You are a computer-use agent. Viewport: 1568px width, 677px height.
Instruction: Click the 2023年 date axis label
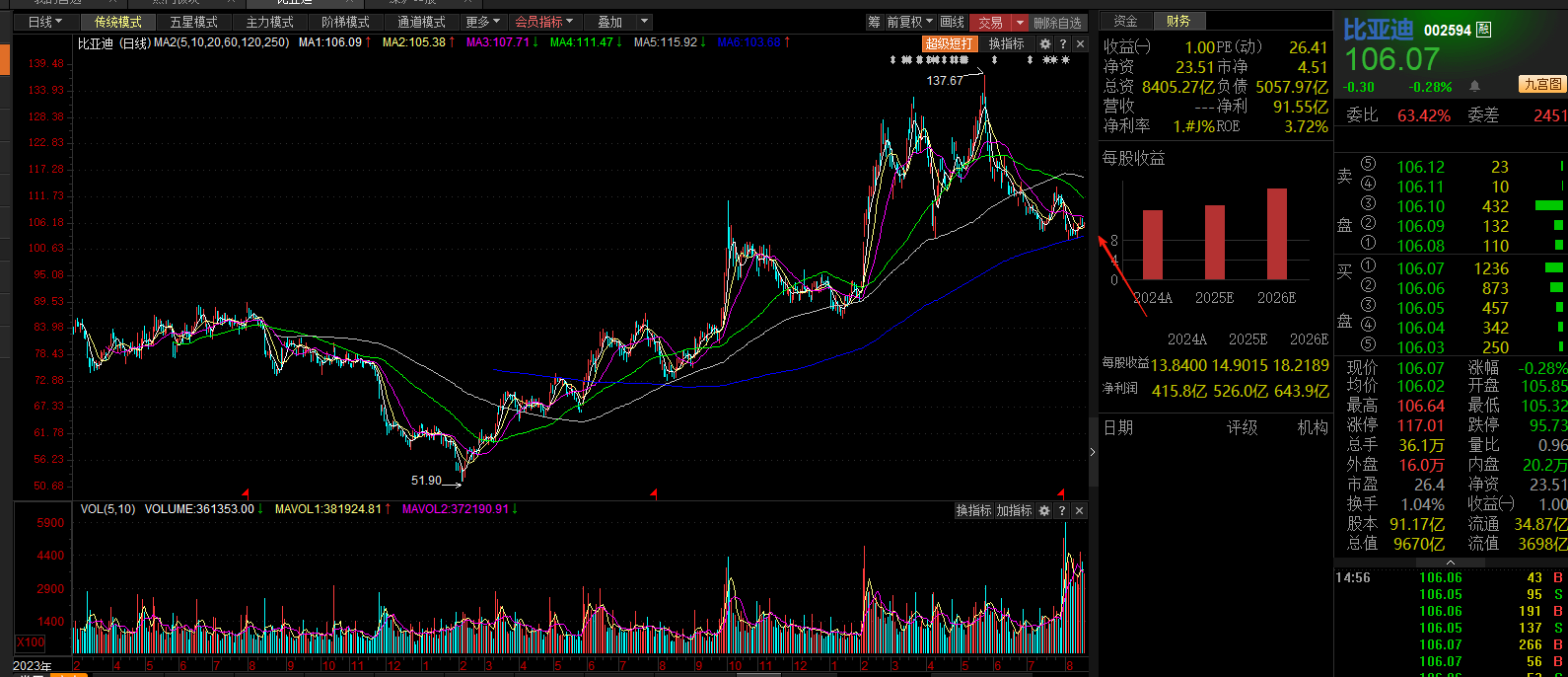click(x=32, y=666)
